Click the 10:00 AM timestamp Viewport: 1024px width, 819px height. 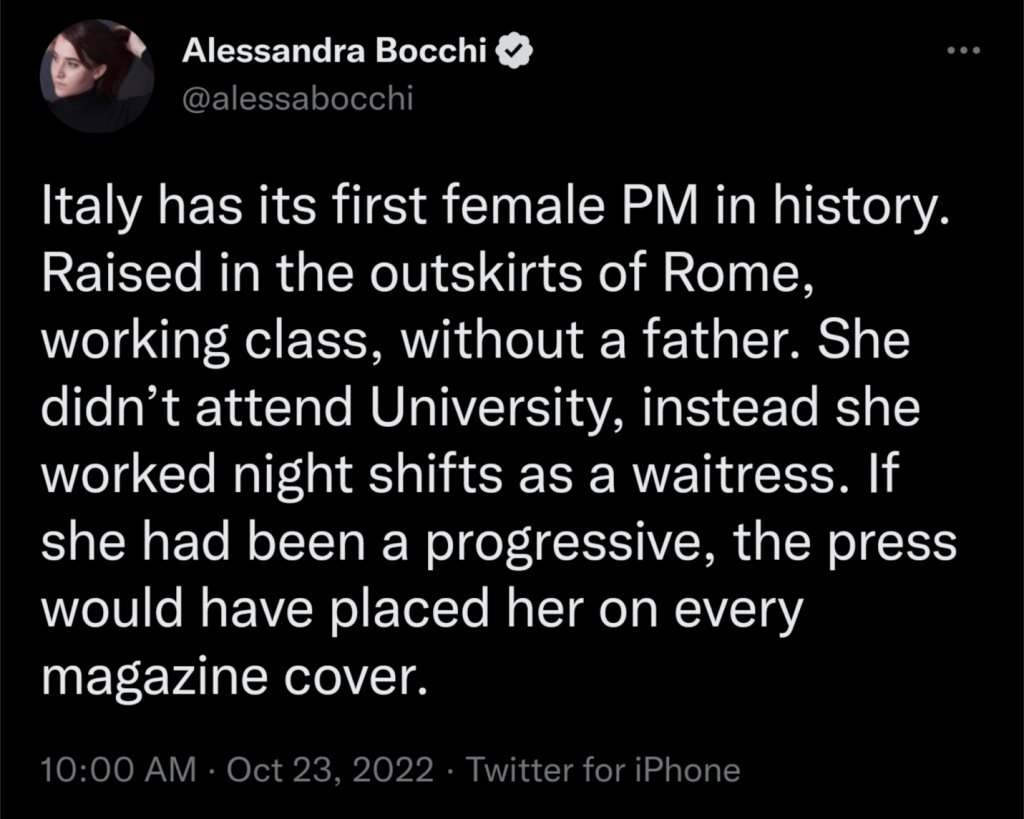(119, 770)
